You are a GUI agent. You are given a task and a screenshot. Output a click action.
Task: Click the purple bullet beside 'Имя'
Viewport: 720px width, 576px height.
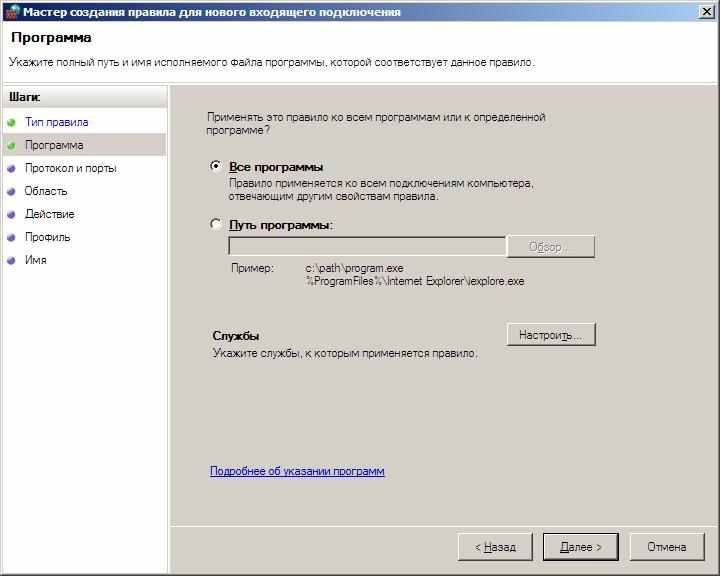tap(11, 260)
